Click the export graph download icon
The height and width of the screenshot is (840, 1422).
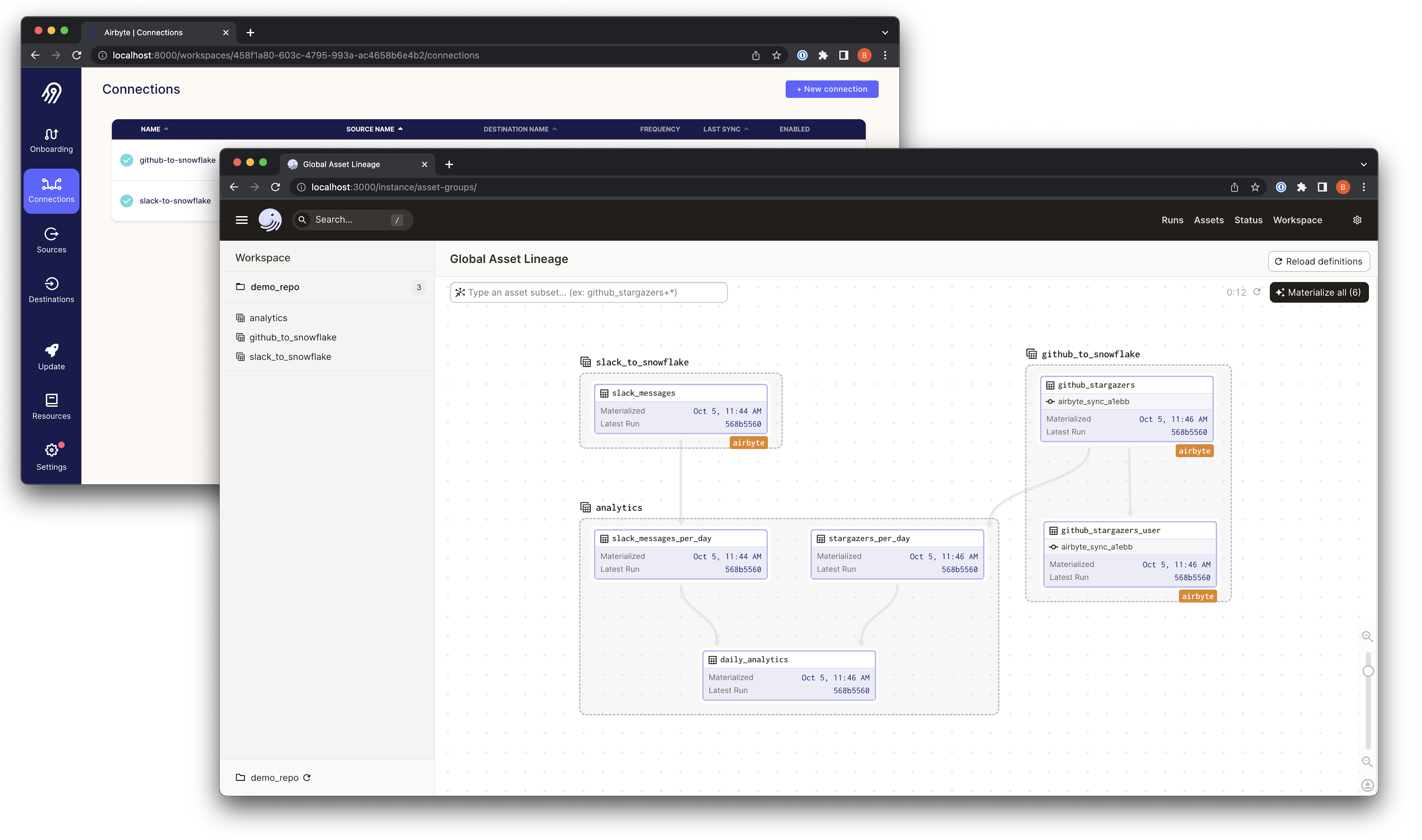(1367, 785)
